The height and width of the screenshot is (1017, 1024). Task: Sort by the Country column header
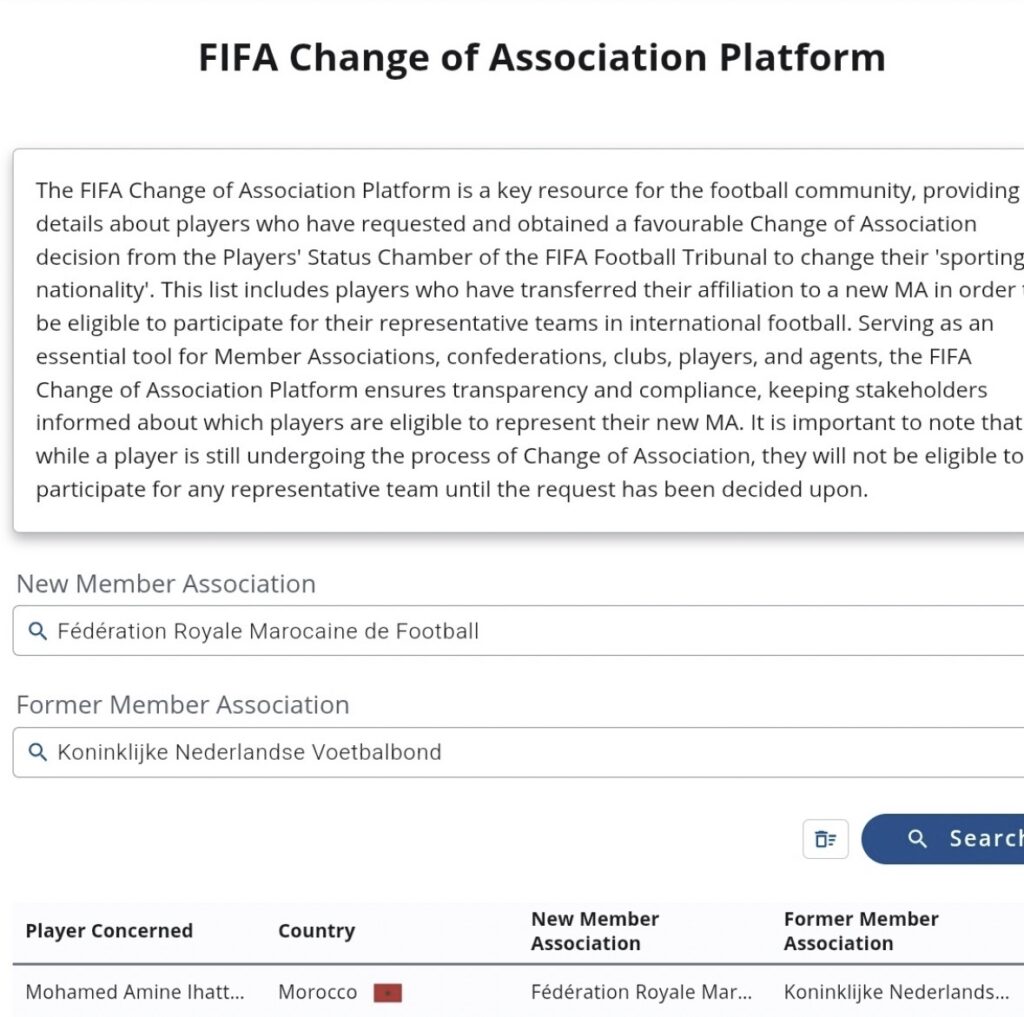(316, 931)
